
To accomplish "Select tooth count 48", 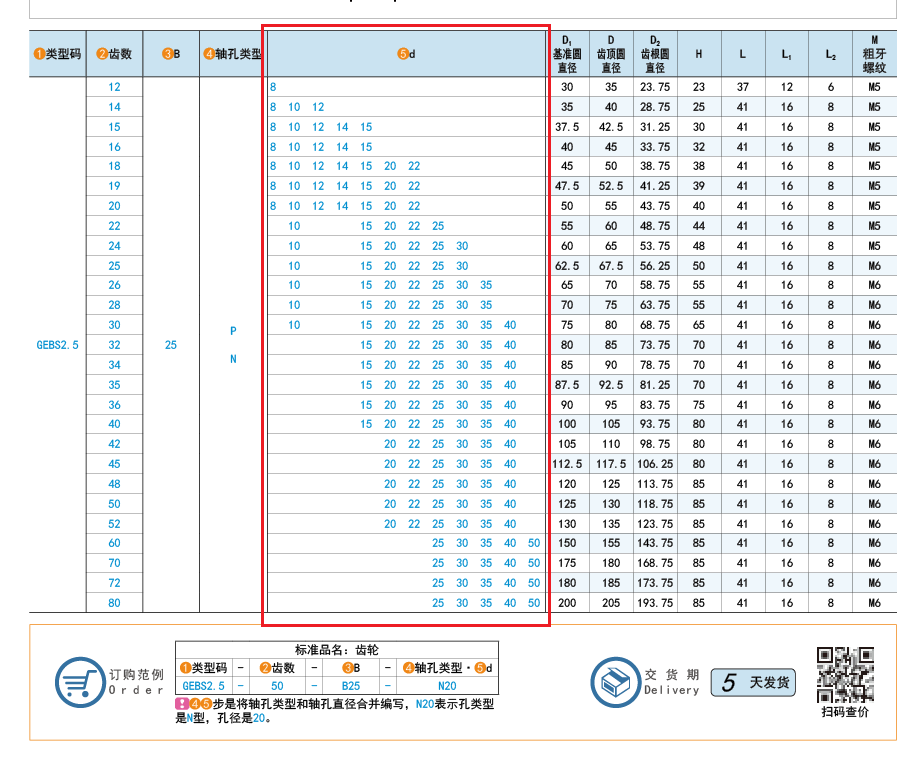I will 115,484.
